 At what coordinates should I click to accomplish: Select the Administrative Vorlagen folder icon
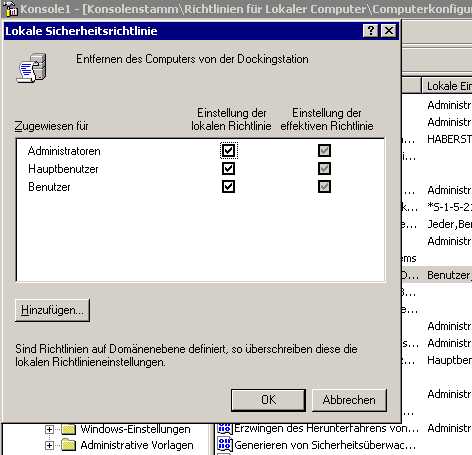tap(69, 445)
